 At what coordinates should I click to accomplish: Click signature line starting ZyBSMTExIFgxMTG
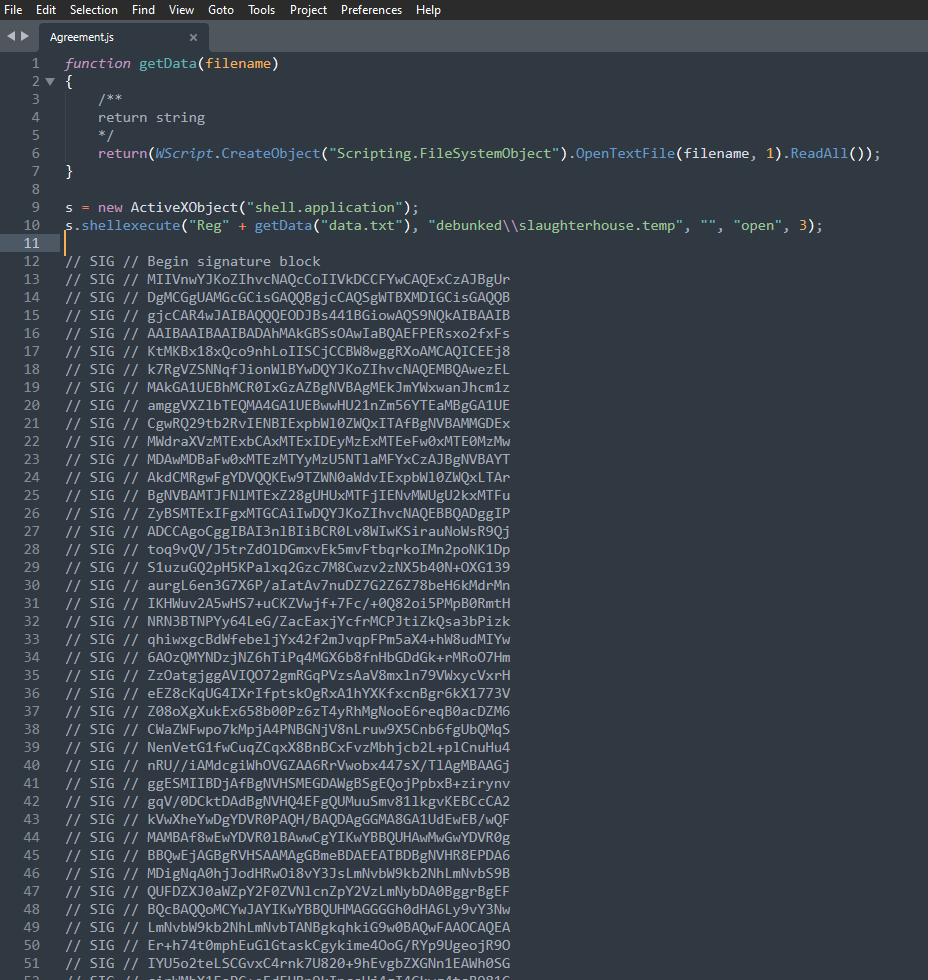(328, 513)
